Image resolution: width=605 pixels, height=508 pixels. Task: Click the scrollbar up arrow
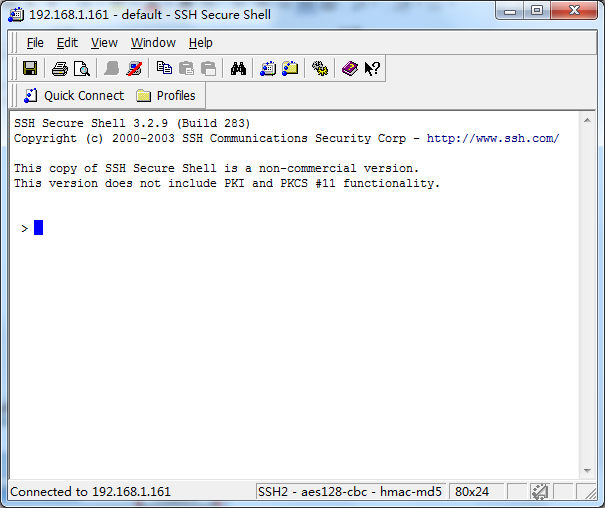tap(587, 120)
